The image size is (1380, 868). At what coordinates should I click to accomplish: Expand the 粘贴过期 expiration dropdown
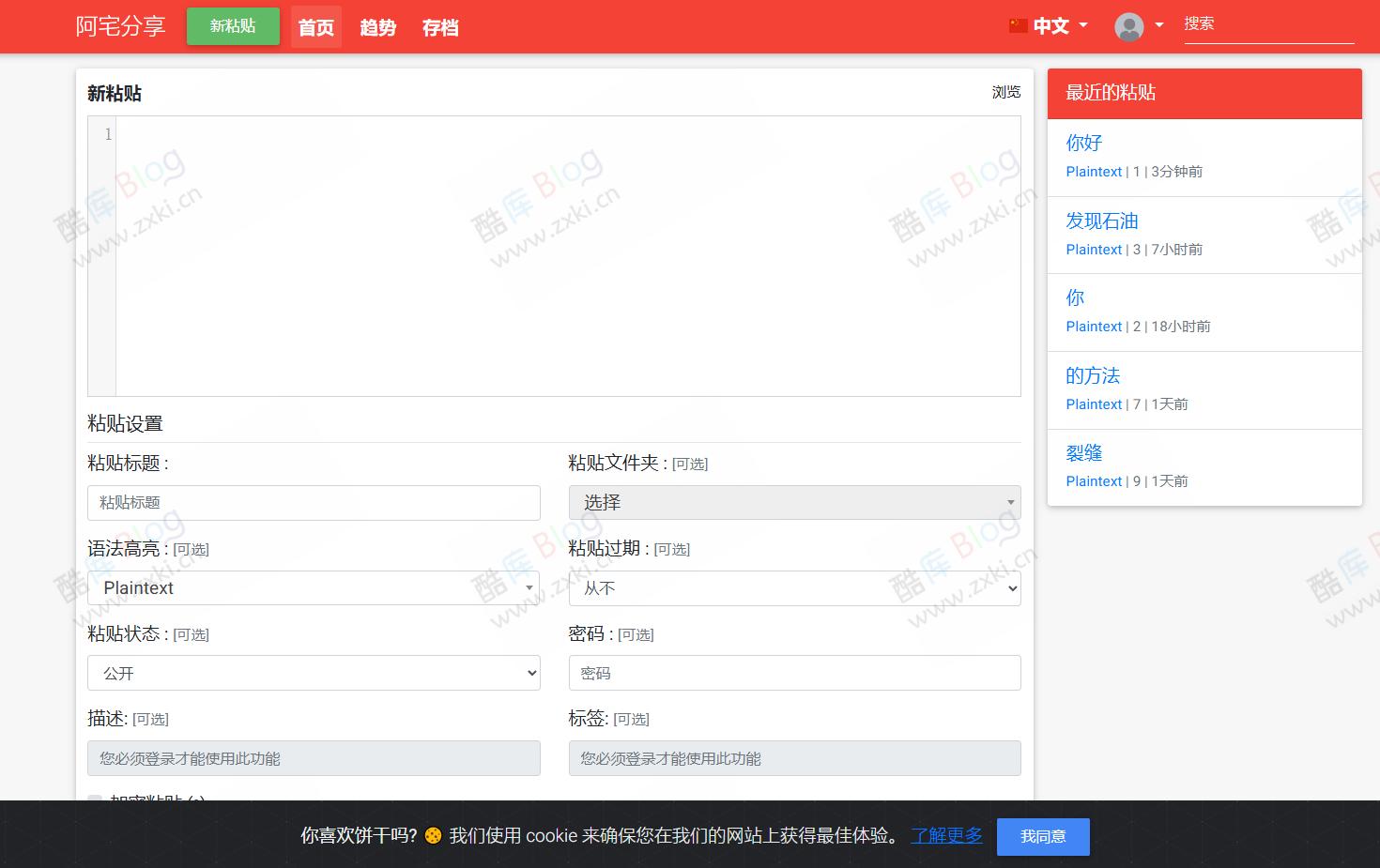(x=793, y=587)
